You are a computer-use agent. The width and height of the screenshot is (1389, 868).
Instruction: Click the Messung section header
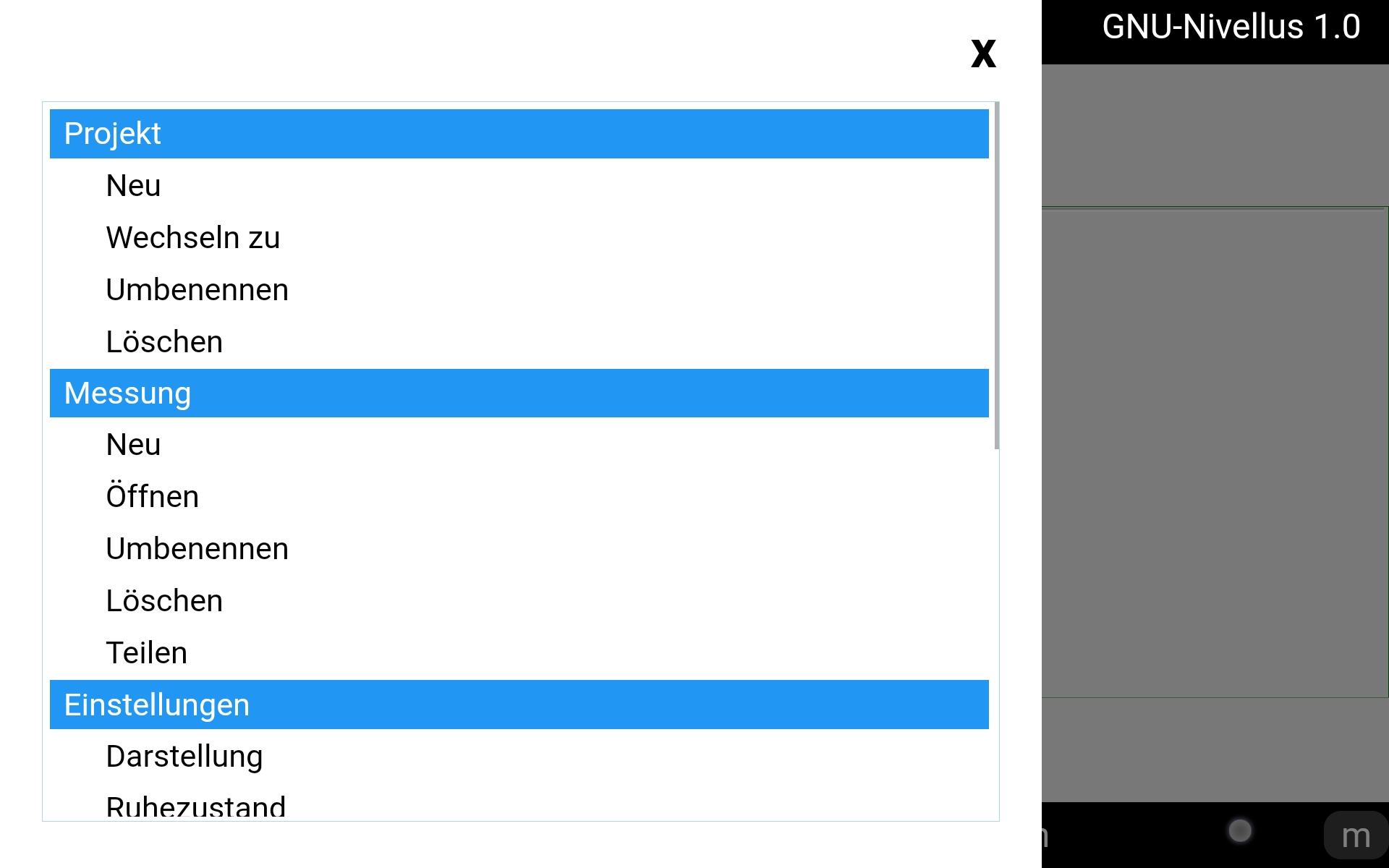[x=519, y=393]
